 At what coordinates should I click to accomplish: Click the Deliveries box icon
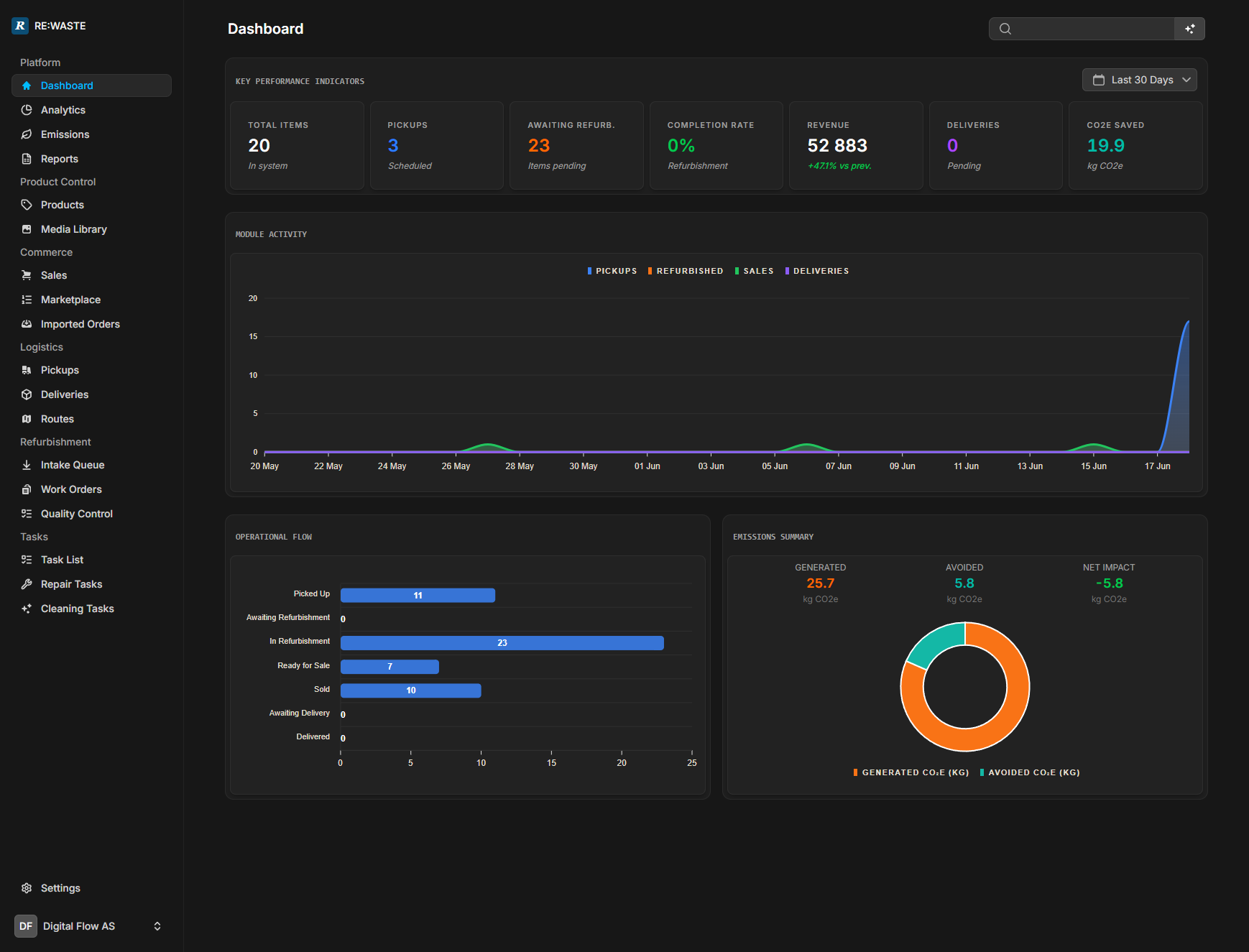click(x=27, y=394)
